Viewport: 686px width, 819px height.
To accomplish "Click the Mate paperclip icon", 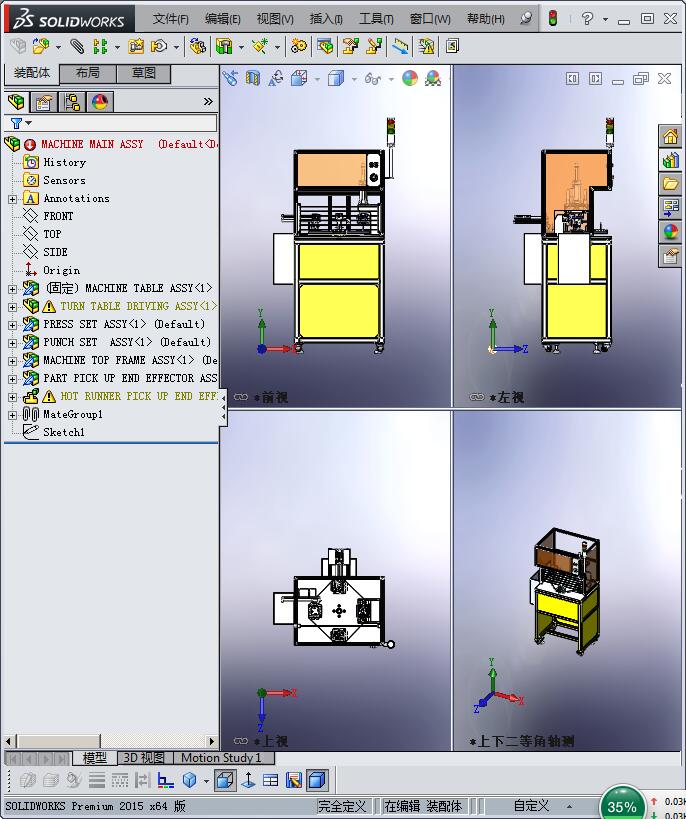I will pyautogui.click(x=77, y=46).
